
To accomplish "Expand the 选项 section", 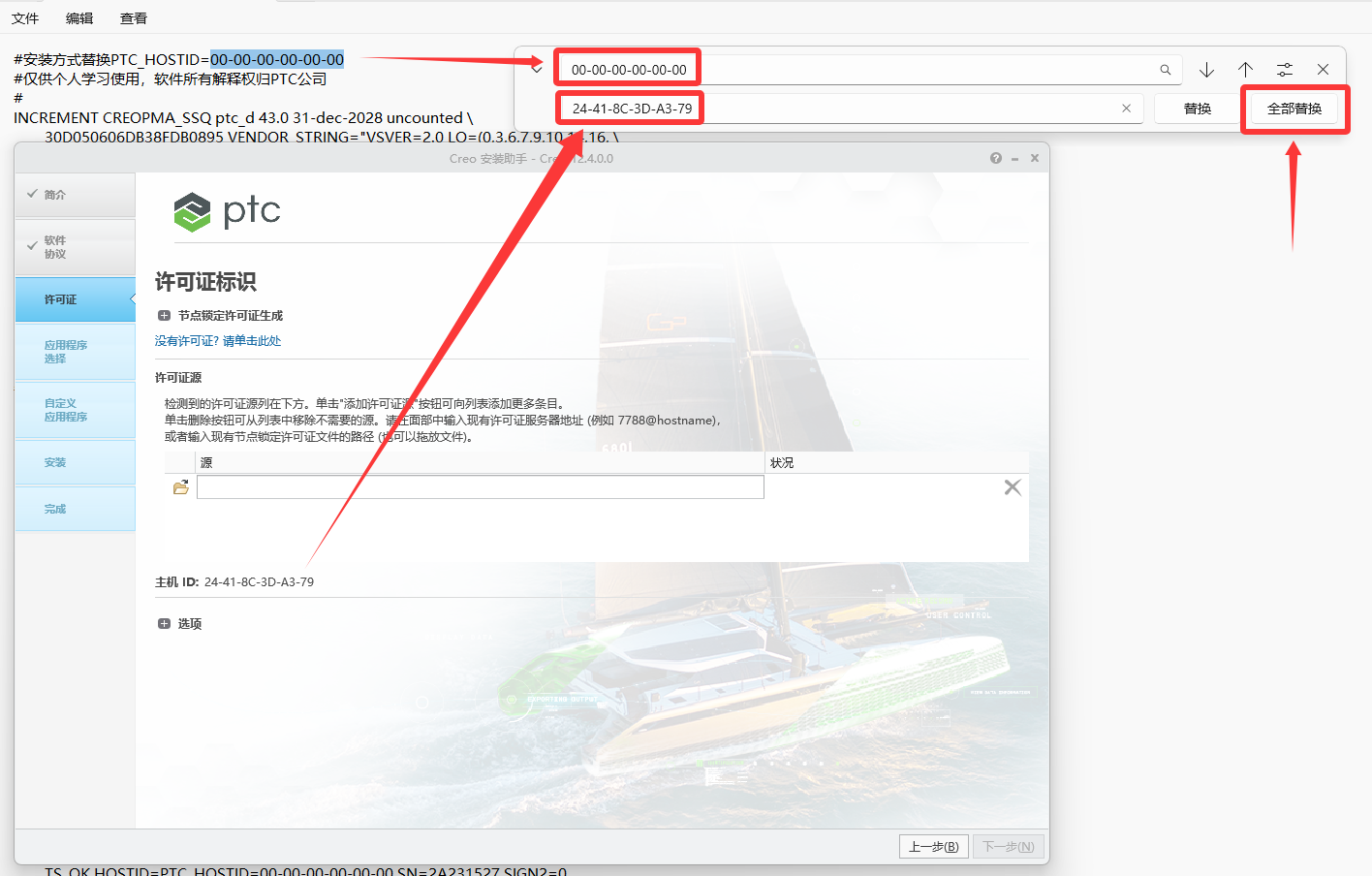I will point(164,623).
